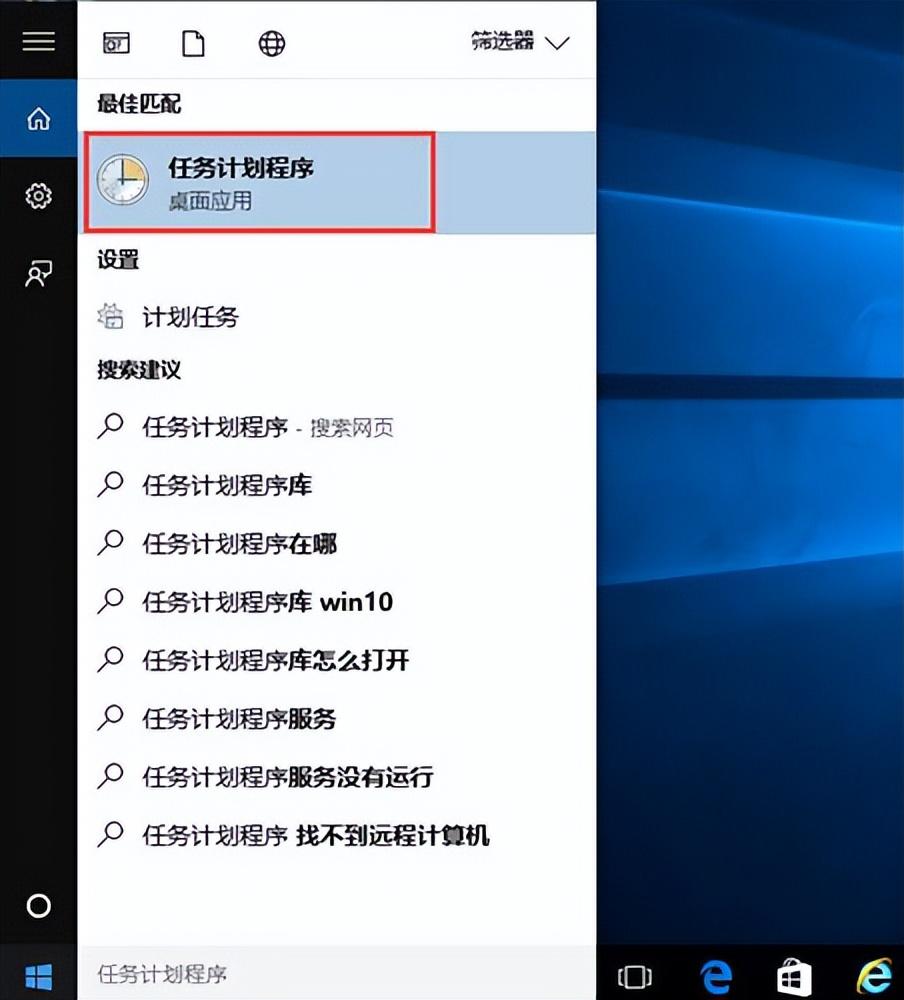Open 计划任务 under the 设置 section
Screen dimensions: 904x1000
[190, 317]
